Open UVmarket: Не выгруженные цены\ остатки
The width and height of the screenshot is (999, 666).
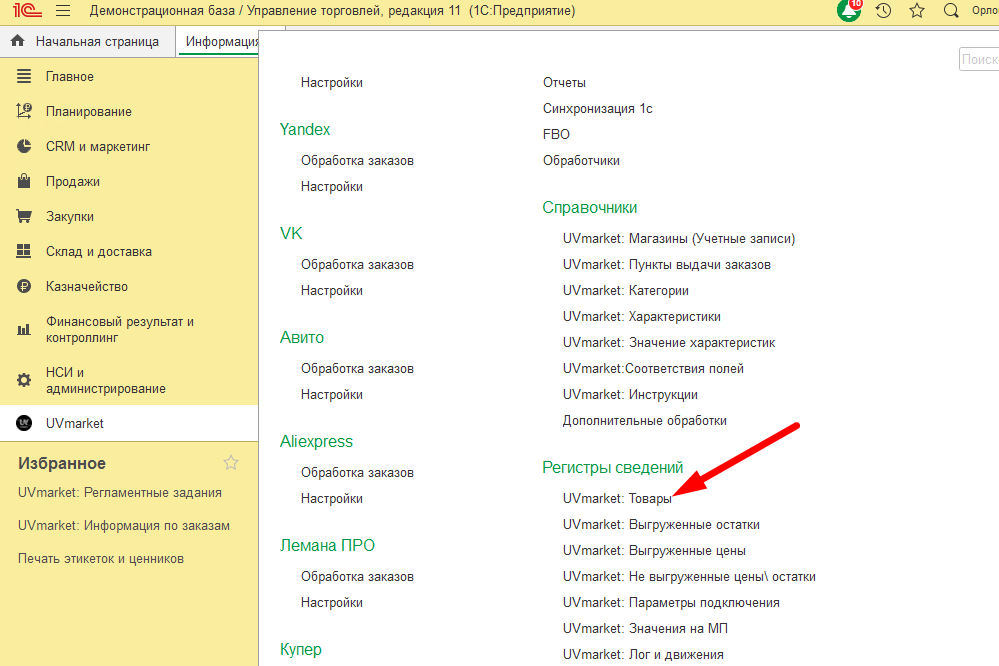pyautogui.click(x=689, y=577)
